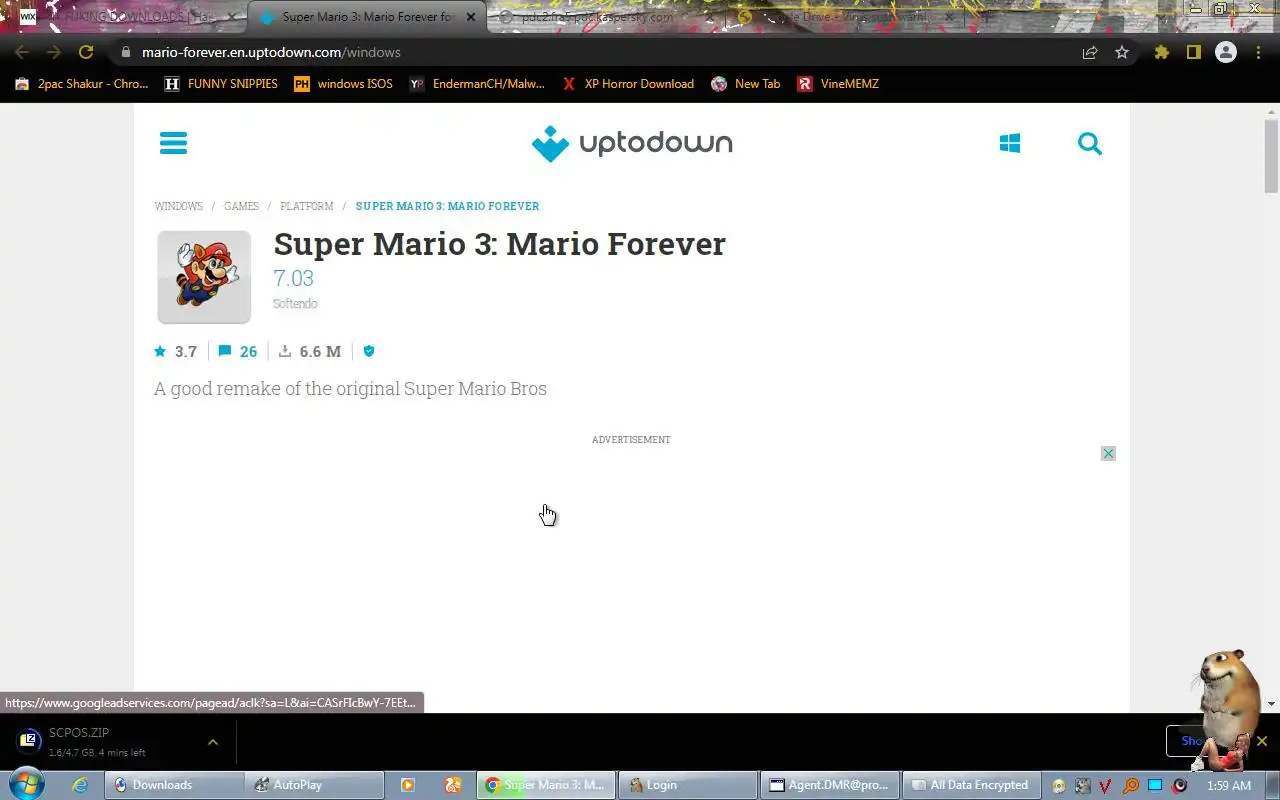Click the browser Forward arrow
1280x800 pixels.
pyautogui.click(x=54, y=52)
